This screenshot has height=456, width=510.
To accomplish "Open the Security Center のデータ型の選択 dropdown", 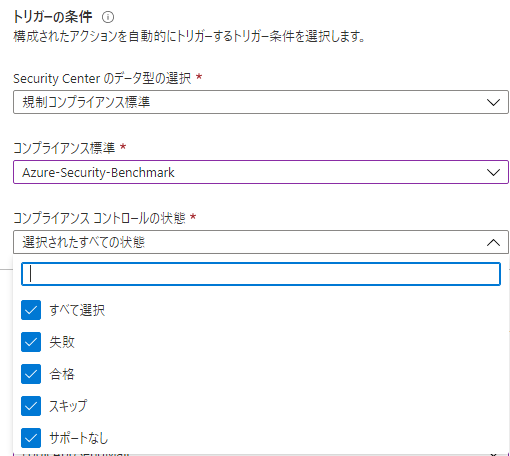I will [261, 102].
